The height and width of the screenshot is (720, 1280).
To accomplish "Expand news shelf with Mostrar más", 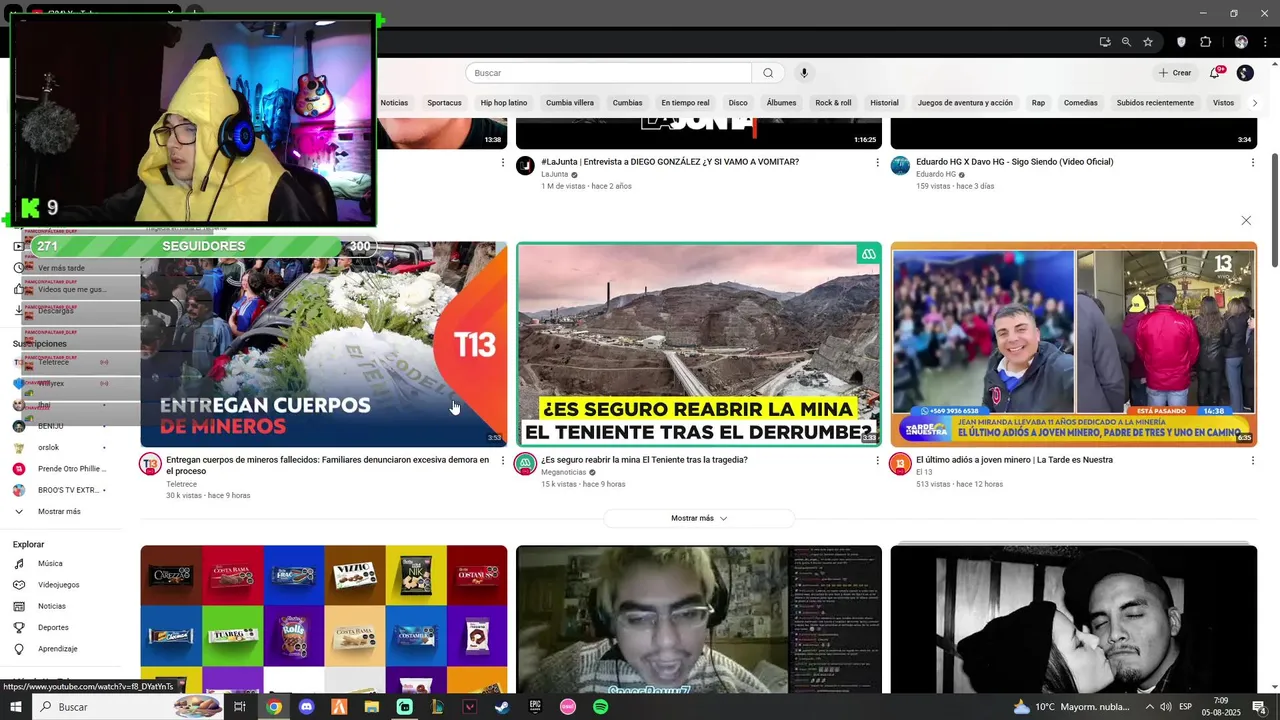I will (699, 518).
